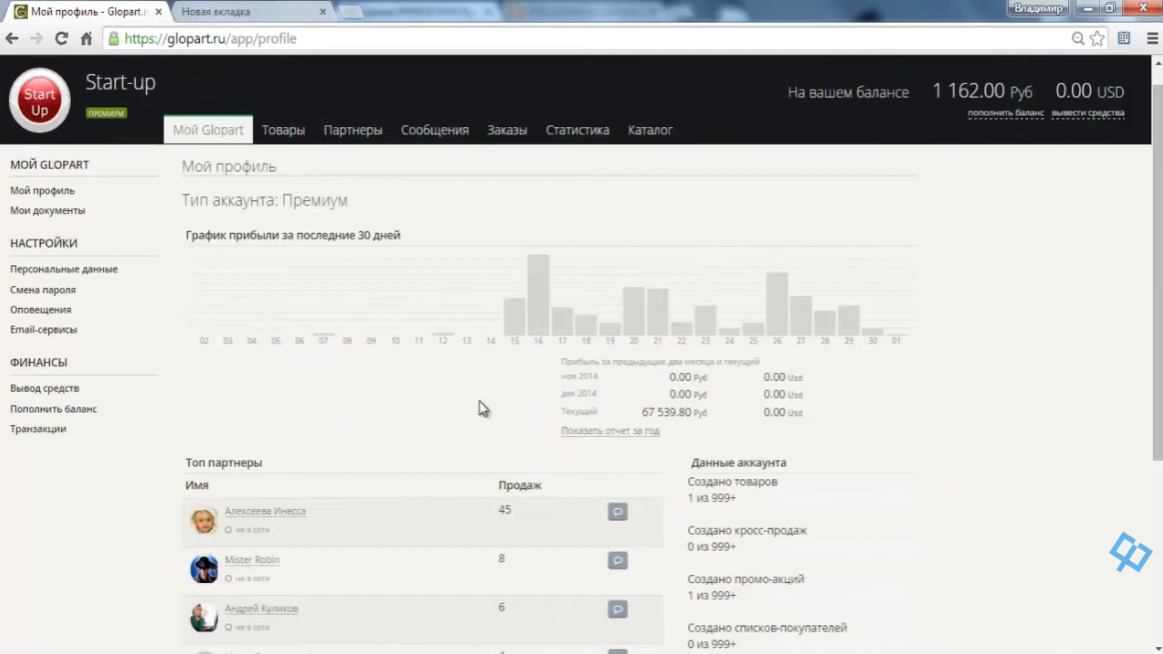Click the Премиум green badge
Image resolution: width=1163 pixels, height=654 pixels.
coord(106,113)
